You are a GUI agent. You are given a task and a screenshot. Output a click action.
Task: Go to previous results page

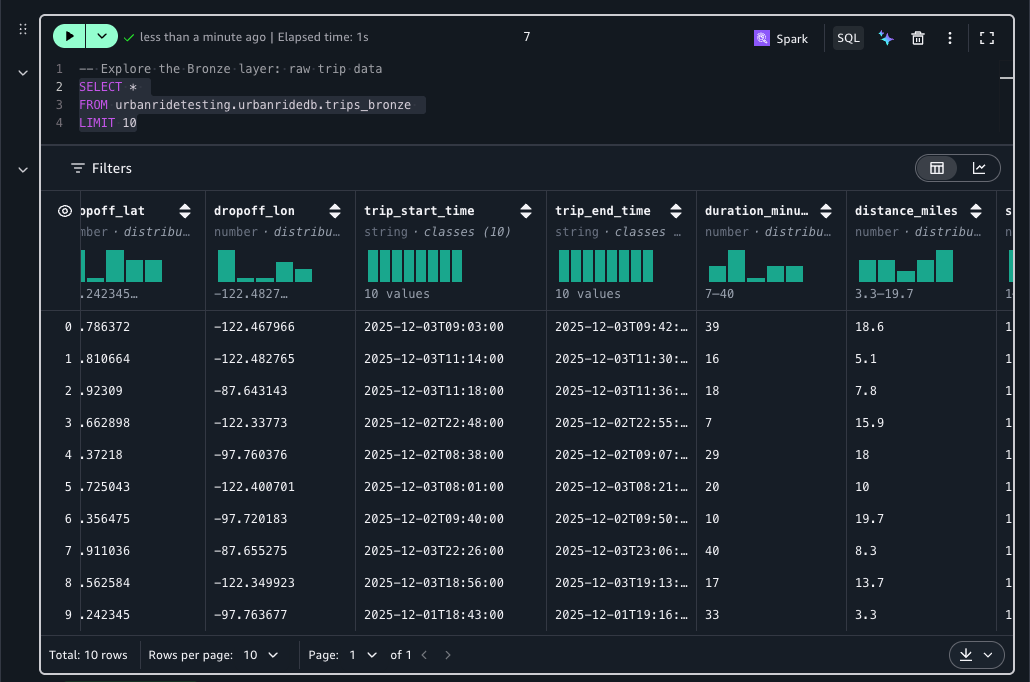424,655
